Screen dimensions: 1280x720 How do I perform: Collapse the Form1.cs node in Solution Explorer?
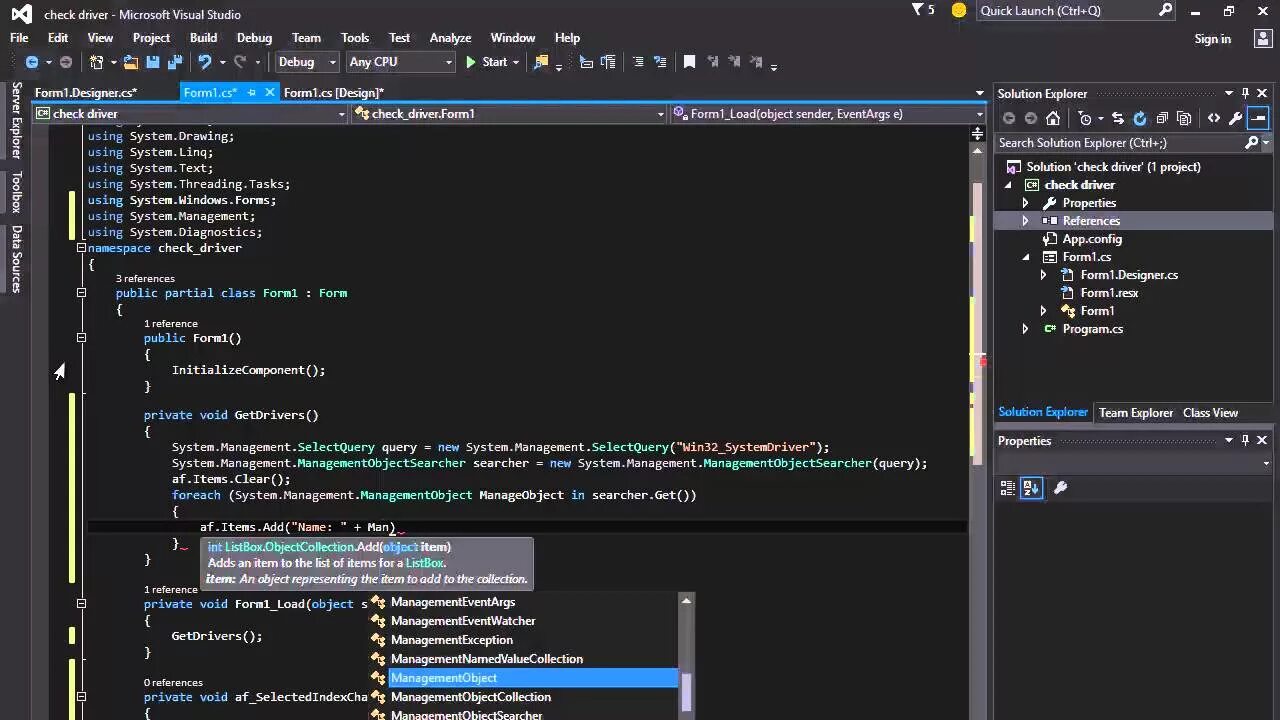[1025, 257]
